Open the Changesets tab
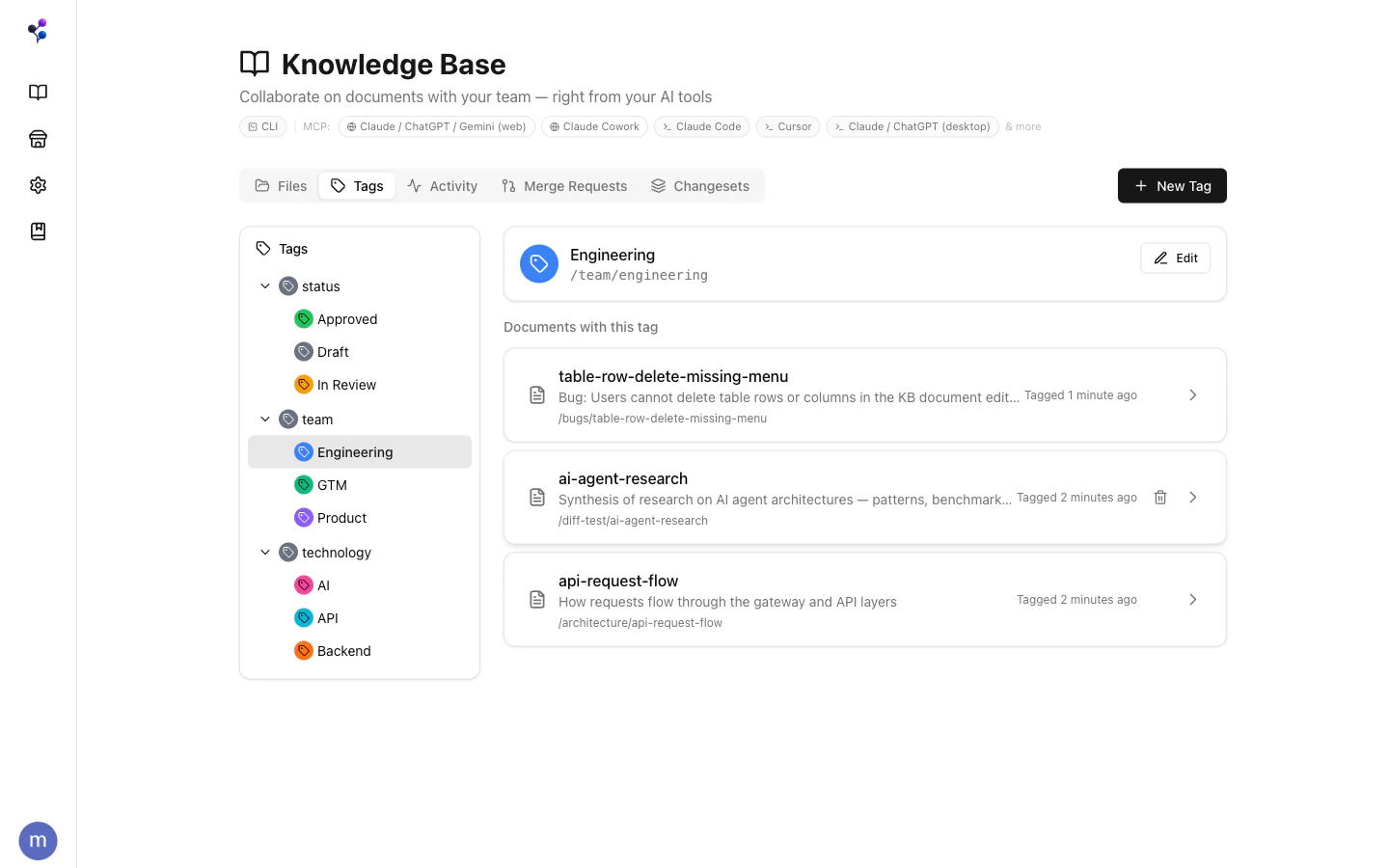The width and height of the screenshot is (1389, 868). click(700, 186)
